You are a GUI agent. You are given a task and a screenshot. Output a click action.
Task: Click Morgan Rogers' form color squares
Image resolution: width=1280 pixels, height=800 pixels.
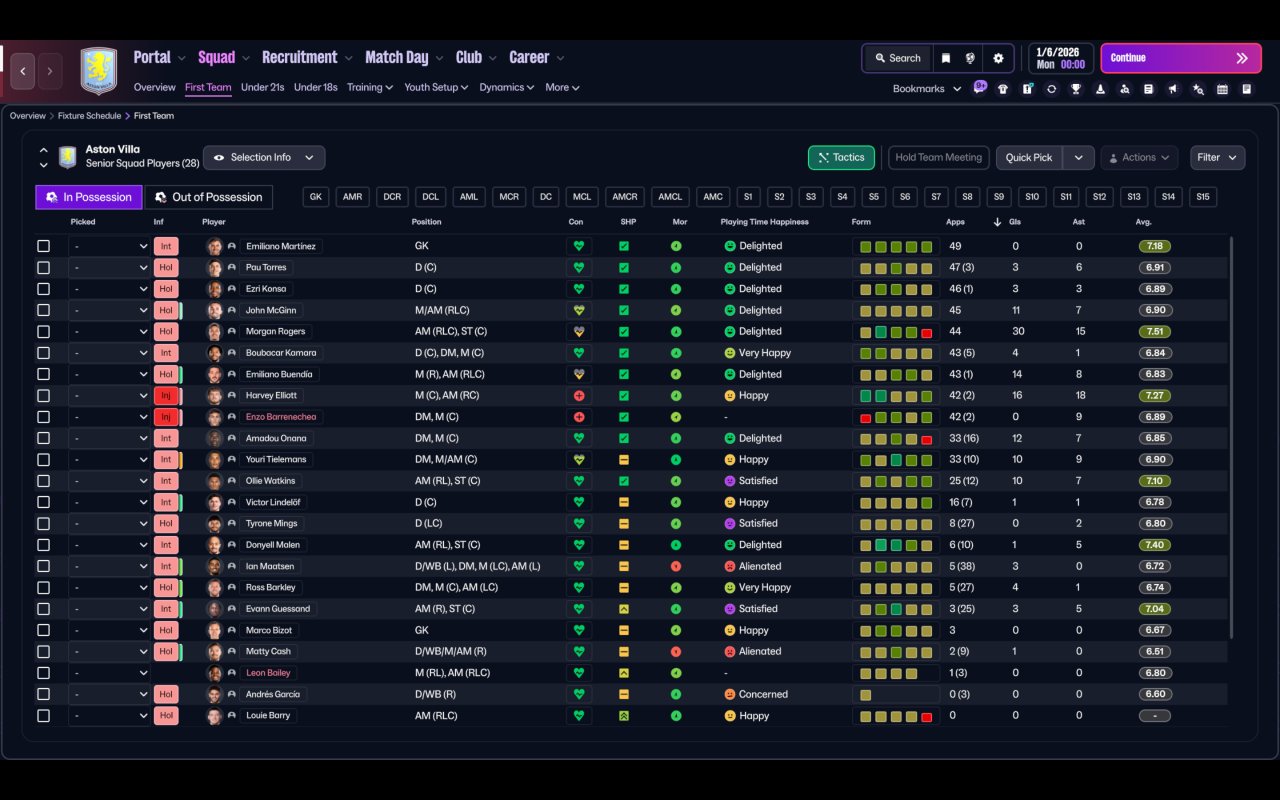point(895,332)
